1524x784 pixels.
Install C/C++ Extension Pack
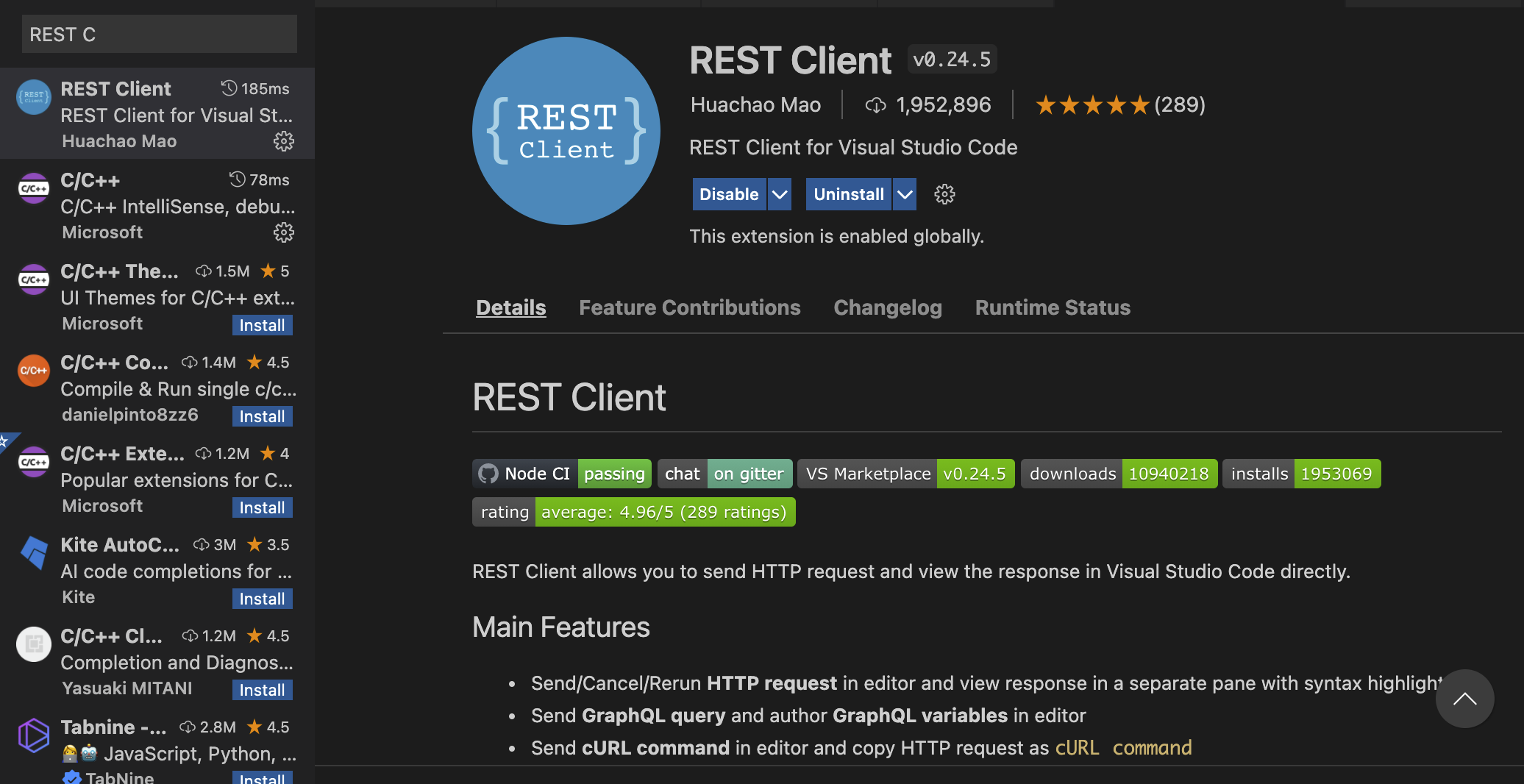[263, 507]
